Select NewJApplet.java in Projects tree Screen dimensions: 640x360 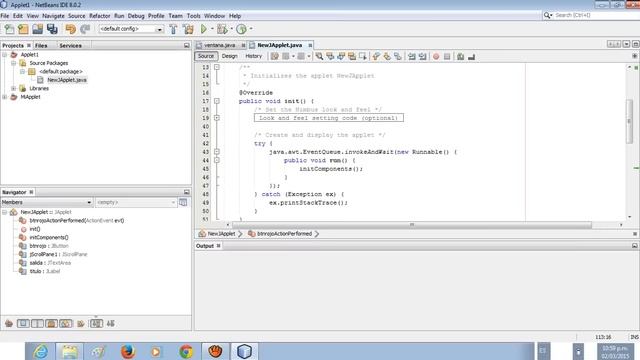(67, 80)
